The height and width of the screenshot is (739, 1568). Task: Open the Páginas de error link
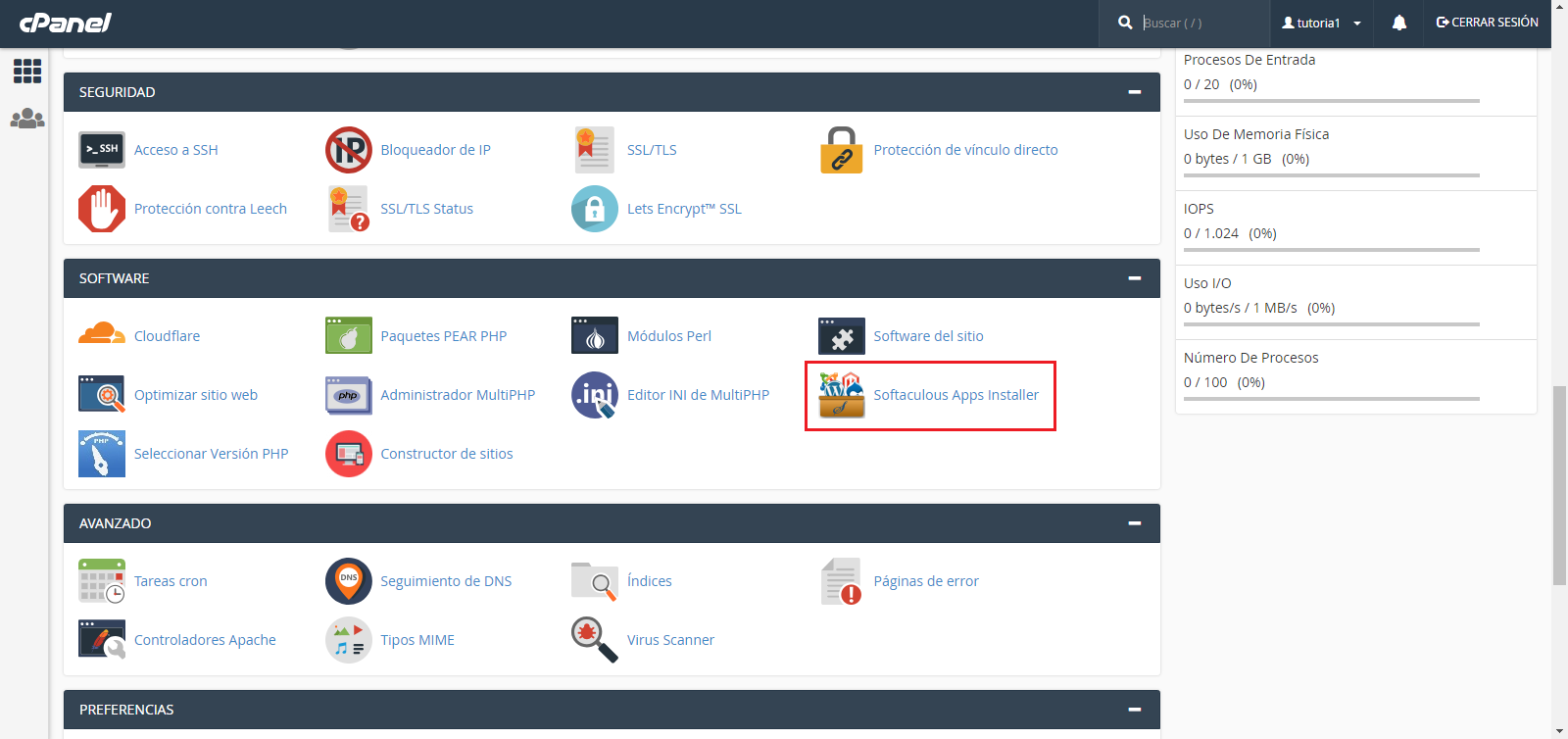click(926, 581)
